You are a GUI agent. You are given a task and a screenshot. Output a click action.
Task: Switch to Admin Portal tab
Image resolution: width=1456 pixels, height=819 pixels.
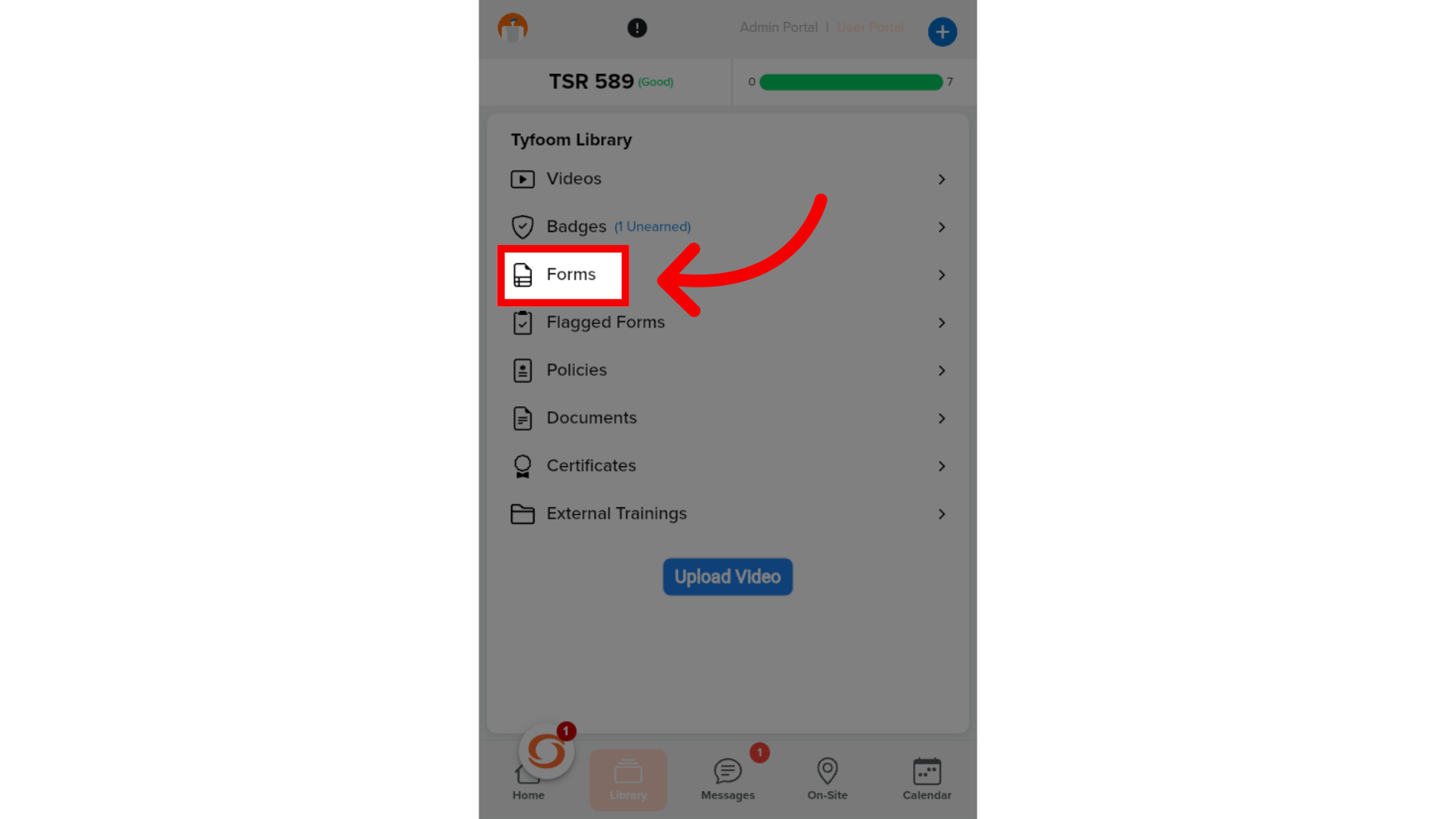click(779, 27)
